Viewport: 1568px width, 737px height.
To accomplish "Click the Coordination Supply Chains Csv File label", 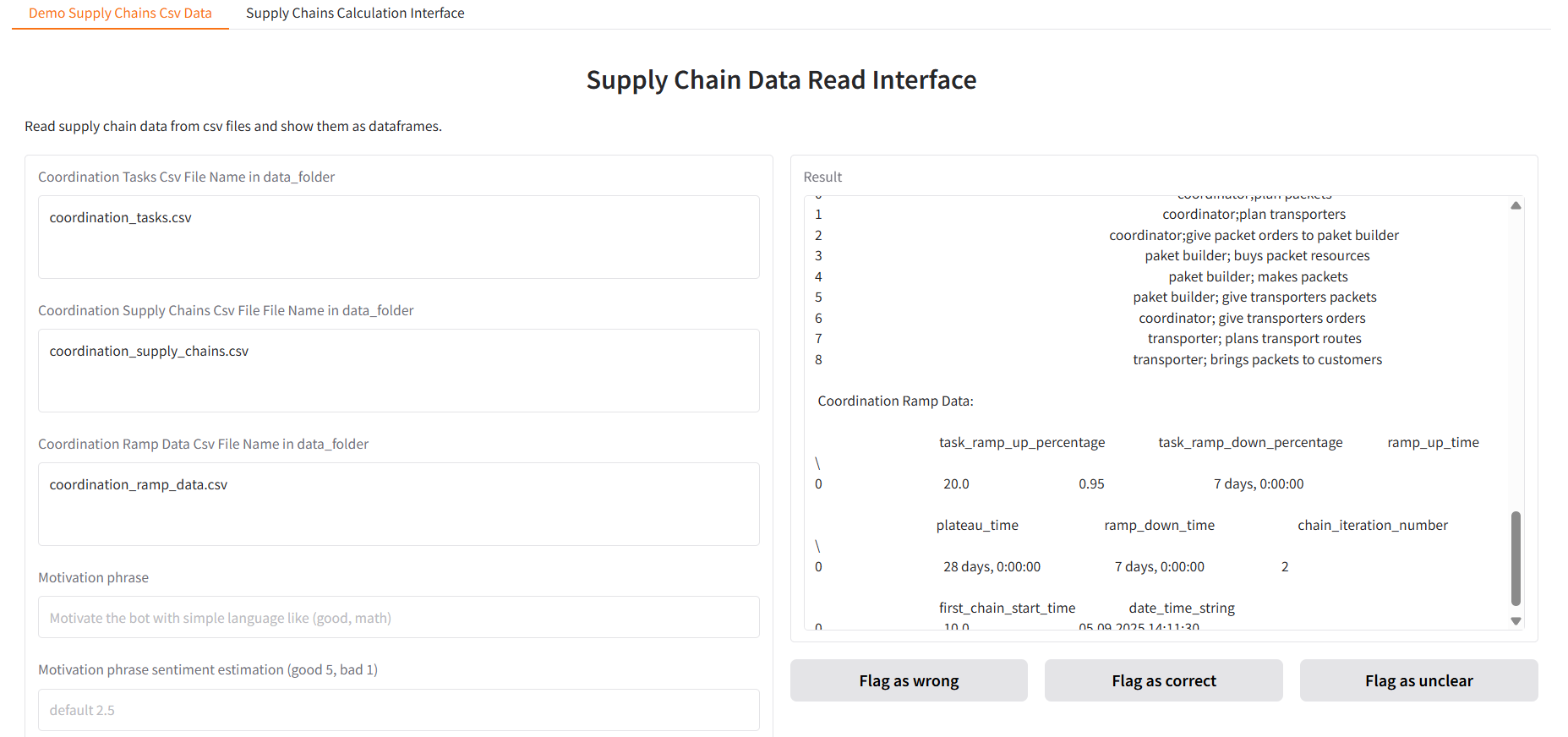I will 226,310.
